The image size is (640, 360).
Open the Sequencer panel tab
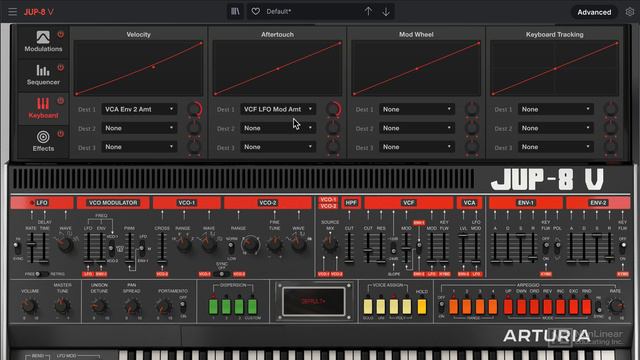pyautogui.click(x=43, y=75)
